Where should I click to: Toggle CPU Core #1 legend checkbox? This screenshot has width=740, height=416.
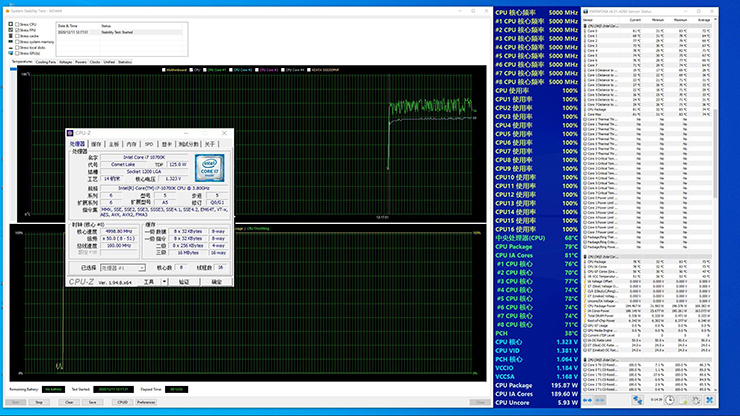[x=205, y=70]
